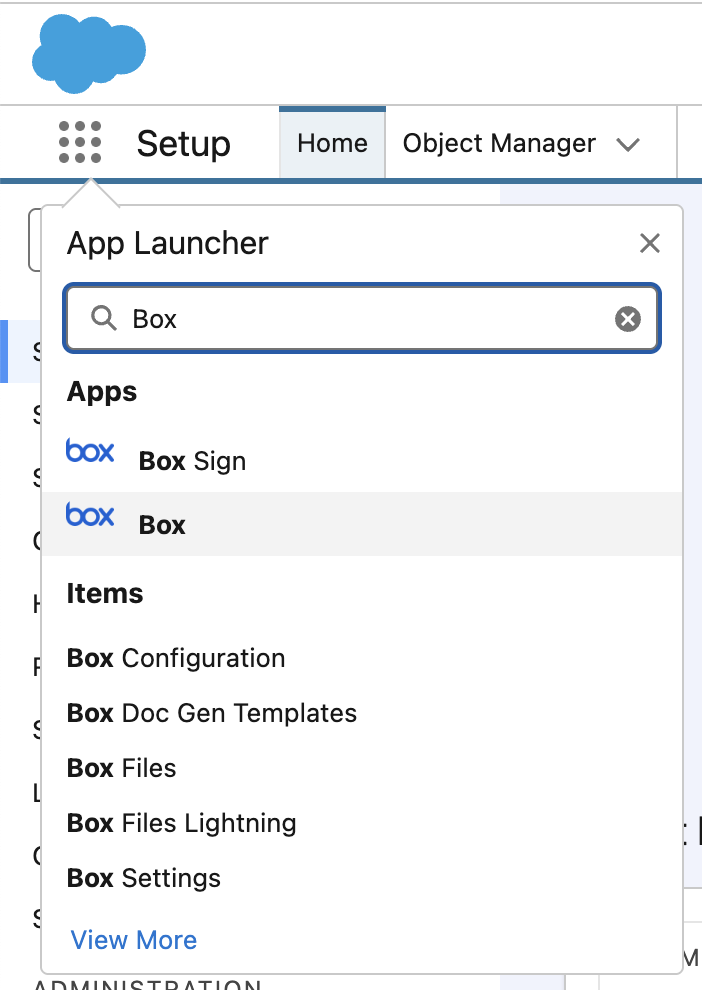Viewport: 702px width, 990px height.
Task: Open the Object Manager tab
Action: [x=499, y=143]
